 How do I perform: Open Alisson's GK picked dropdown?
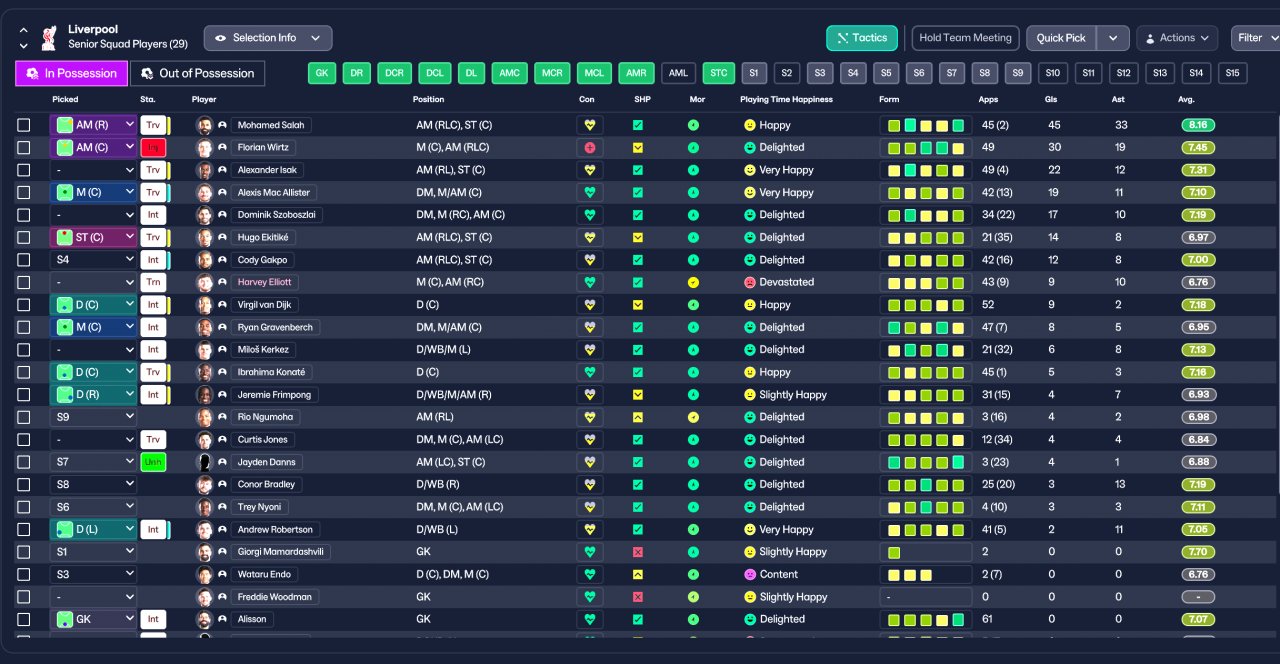point(94,619)
